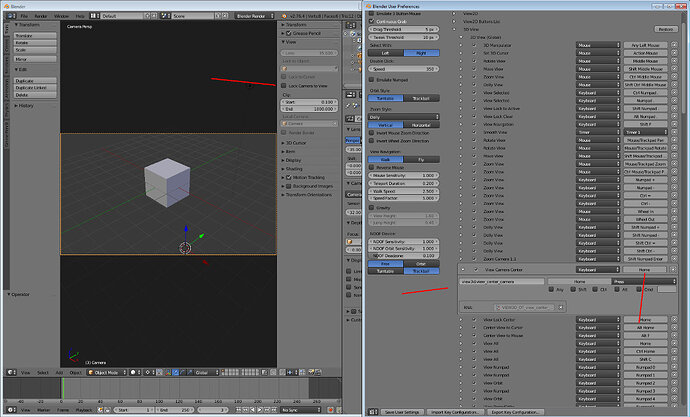
Task: Click the OpenGL render animation icon
Action: coord(317,372)
